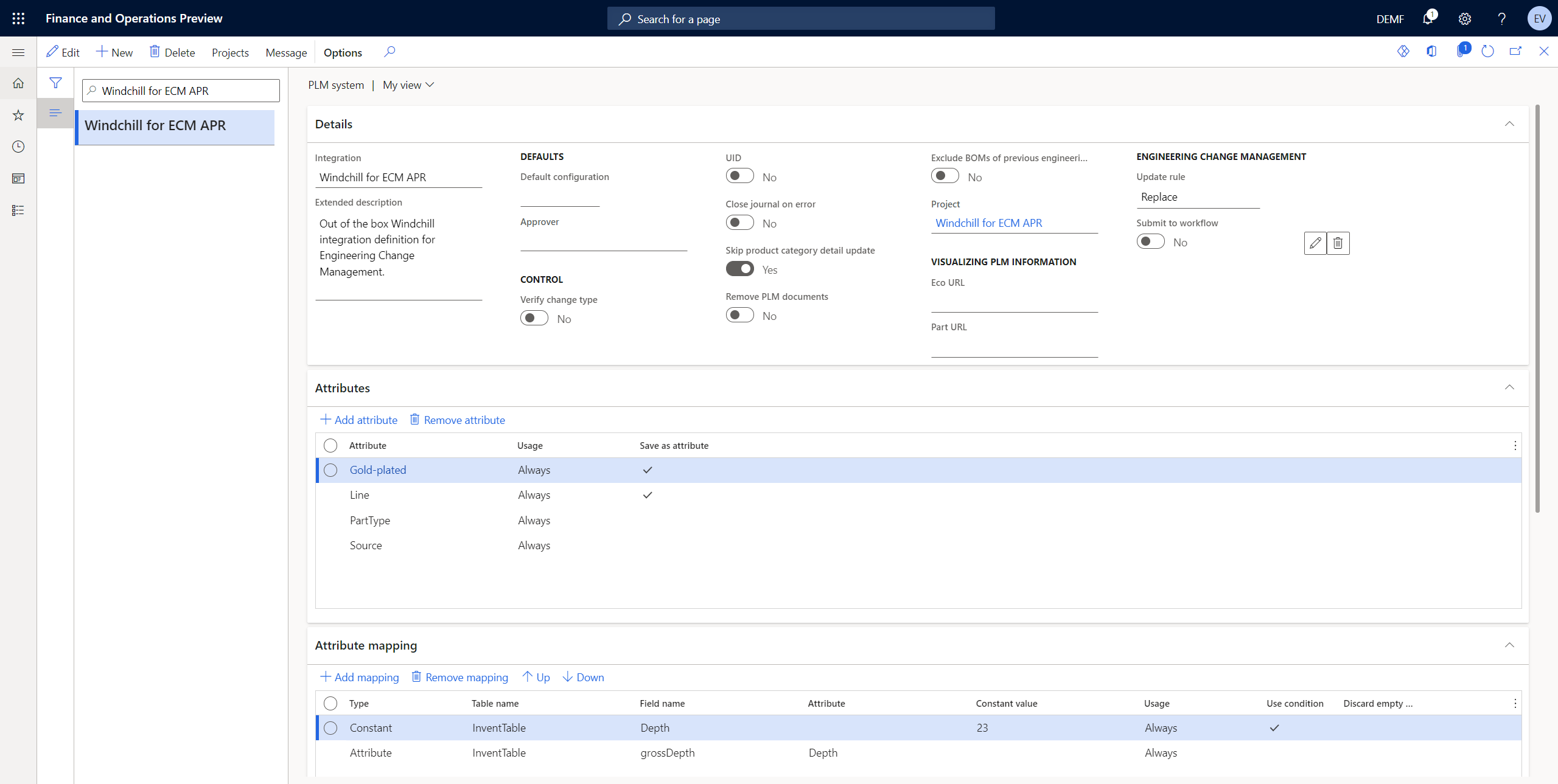This screenshot has width=1558, height=784.
Task: Click the pencil edit icon near Submit to workflow
Action: (1315, 243)
